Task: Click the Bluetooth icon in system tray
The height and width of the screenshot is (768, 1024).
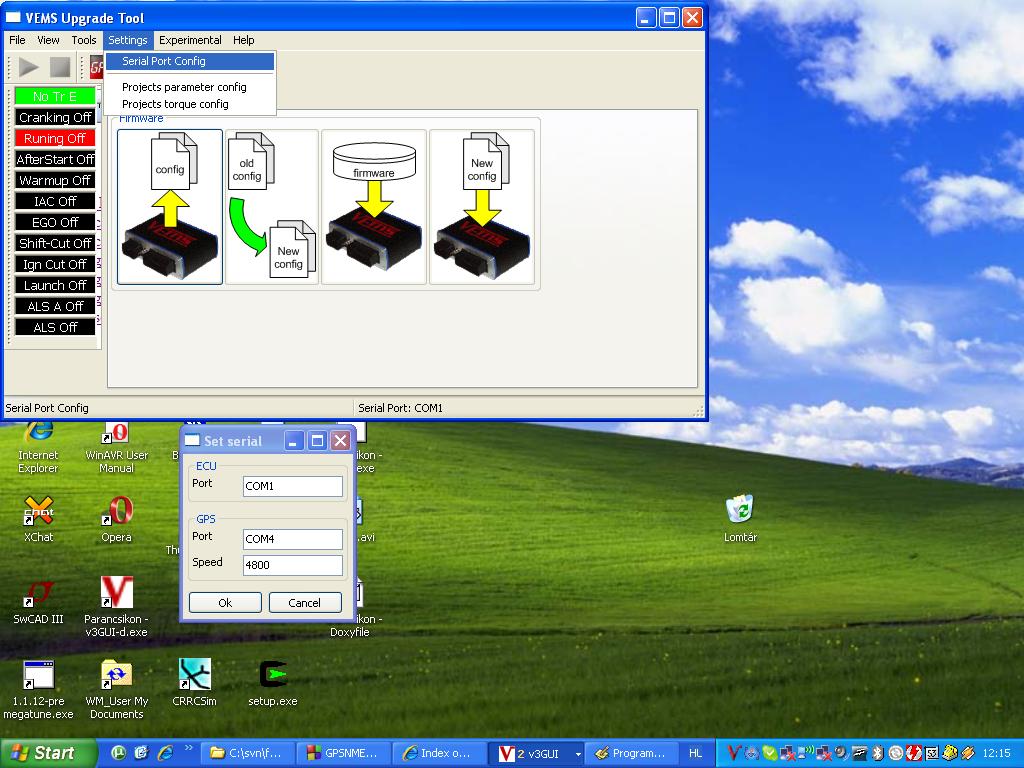Action: pyautogui.click(x=878, y=754)
